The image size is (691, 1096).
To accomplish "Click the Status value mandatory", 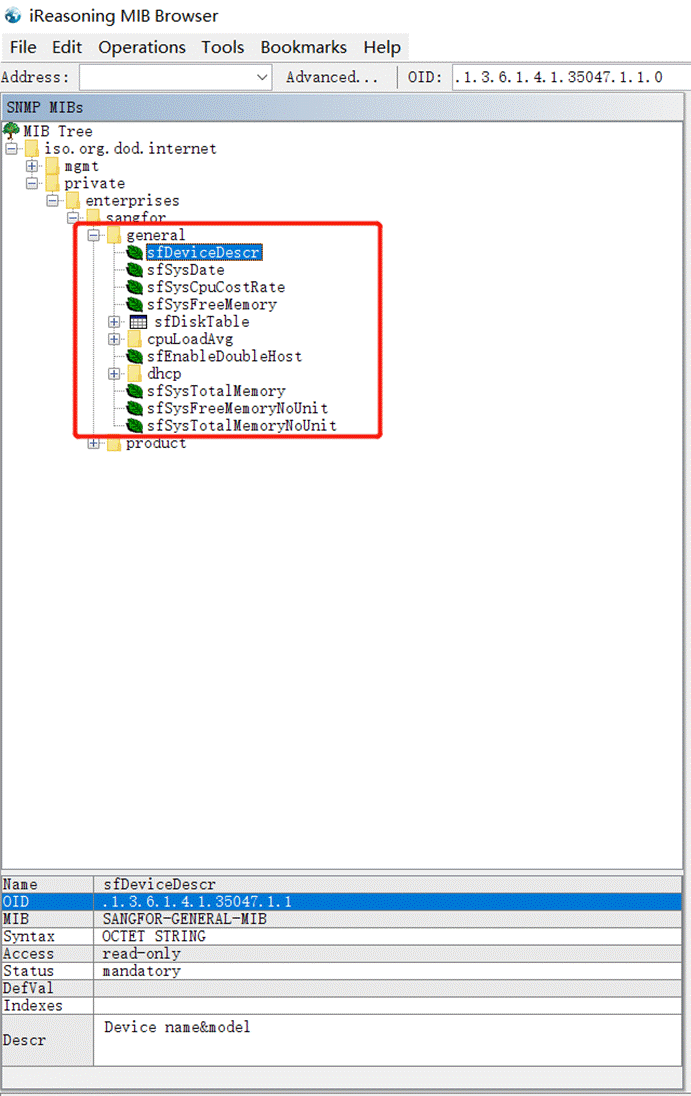I will point(141,971).
